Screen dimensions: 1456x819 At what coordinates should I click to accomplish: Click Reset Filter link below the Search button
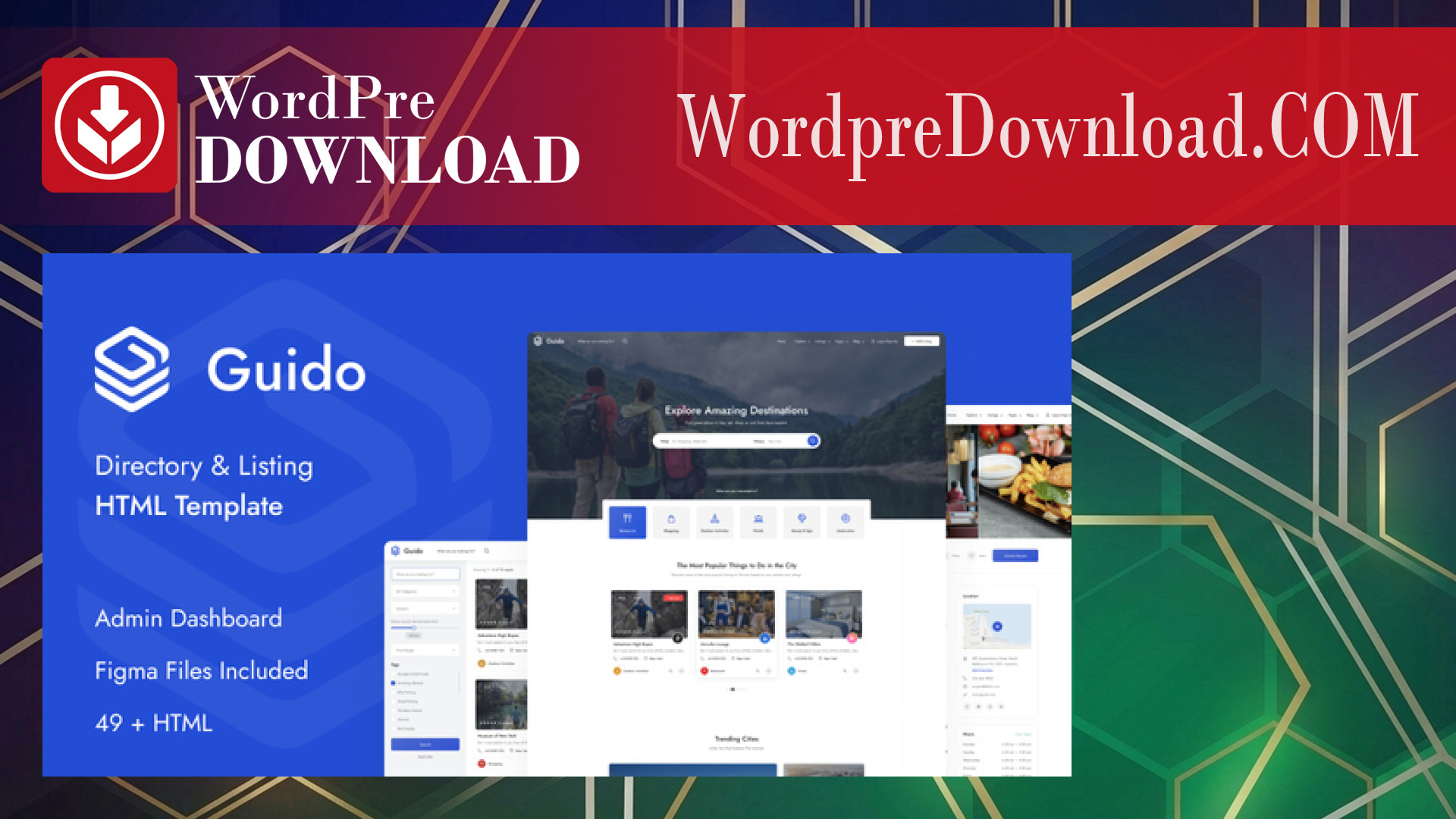pos(425,757)
